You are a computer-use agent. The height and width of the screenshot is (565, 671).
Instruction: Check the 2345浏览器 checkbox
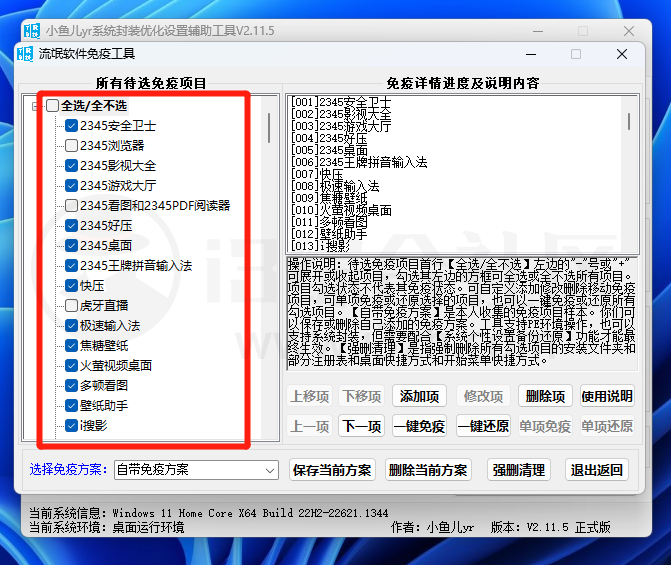point(71,146)
